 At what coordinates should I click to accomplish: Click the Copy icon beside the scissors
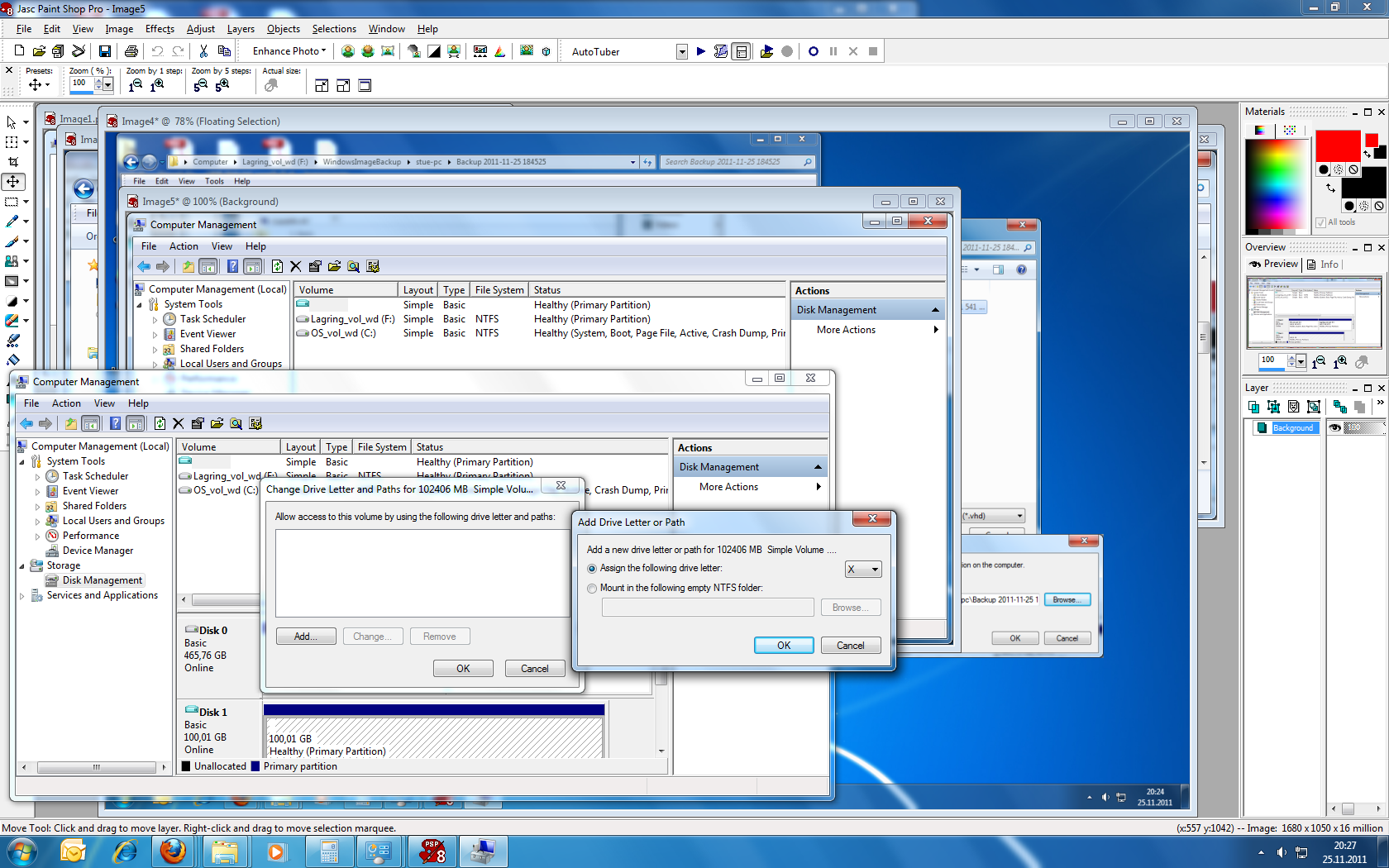[x=224, y=51]
